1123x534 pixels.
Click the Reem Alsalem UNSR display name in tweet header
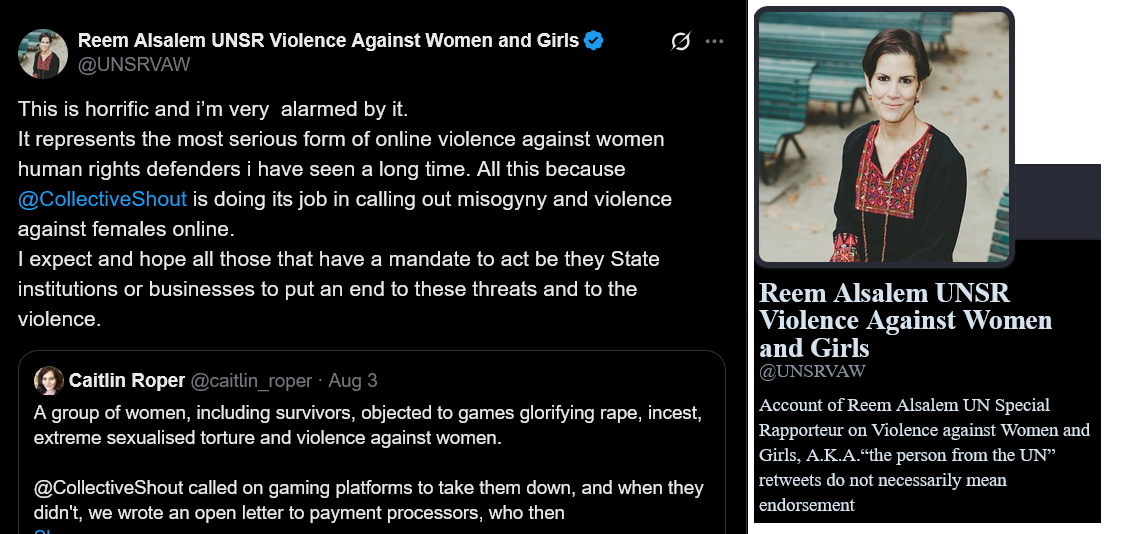click(328, 41)
